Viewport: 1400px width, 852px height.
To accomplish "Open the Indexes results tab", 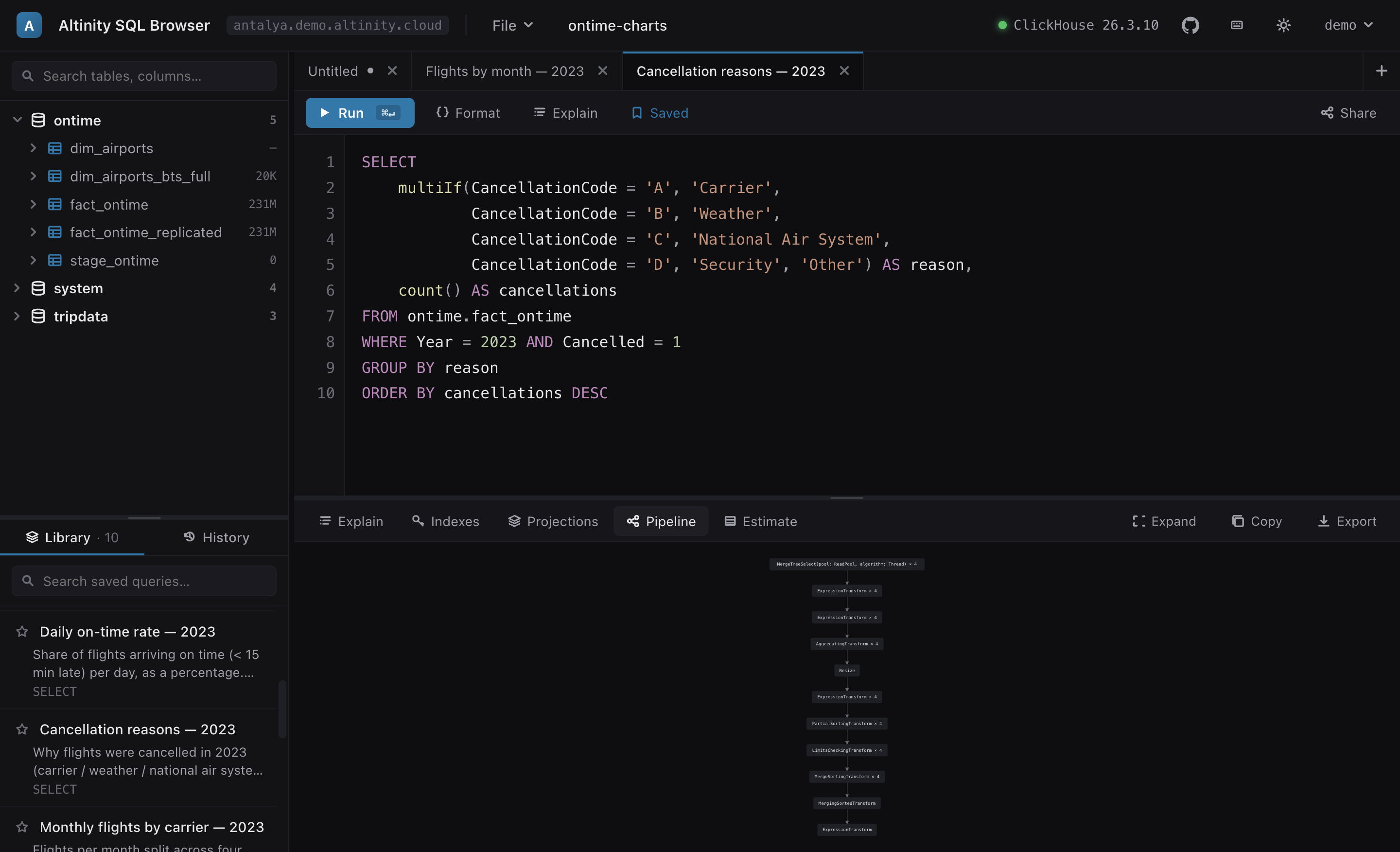I will (x=445, y=521).
